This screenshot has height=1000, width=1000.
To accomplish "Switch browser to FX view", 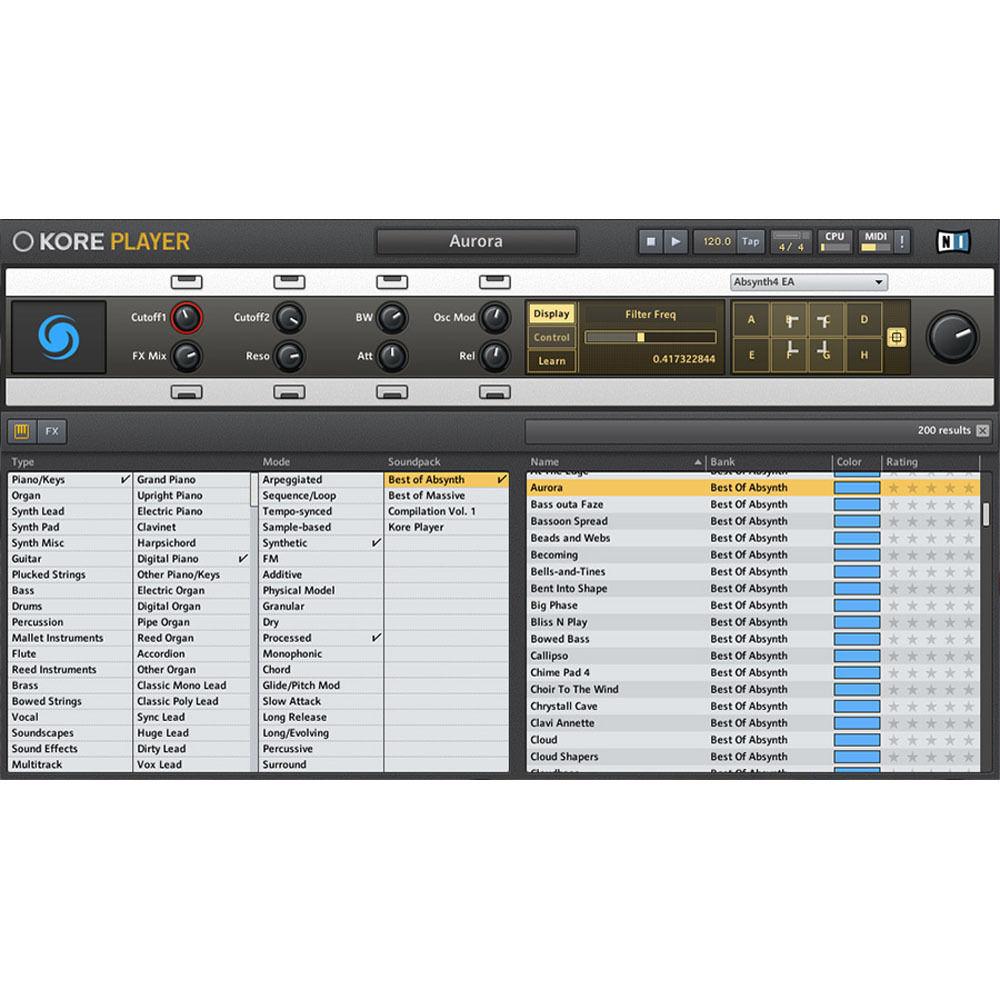I will point(51,431).
